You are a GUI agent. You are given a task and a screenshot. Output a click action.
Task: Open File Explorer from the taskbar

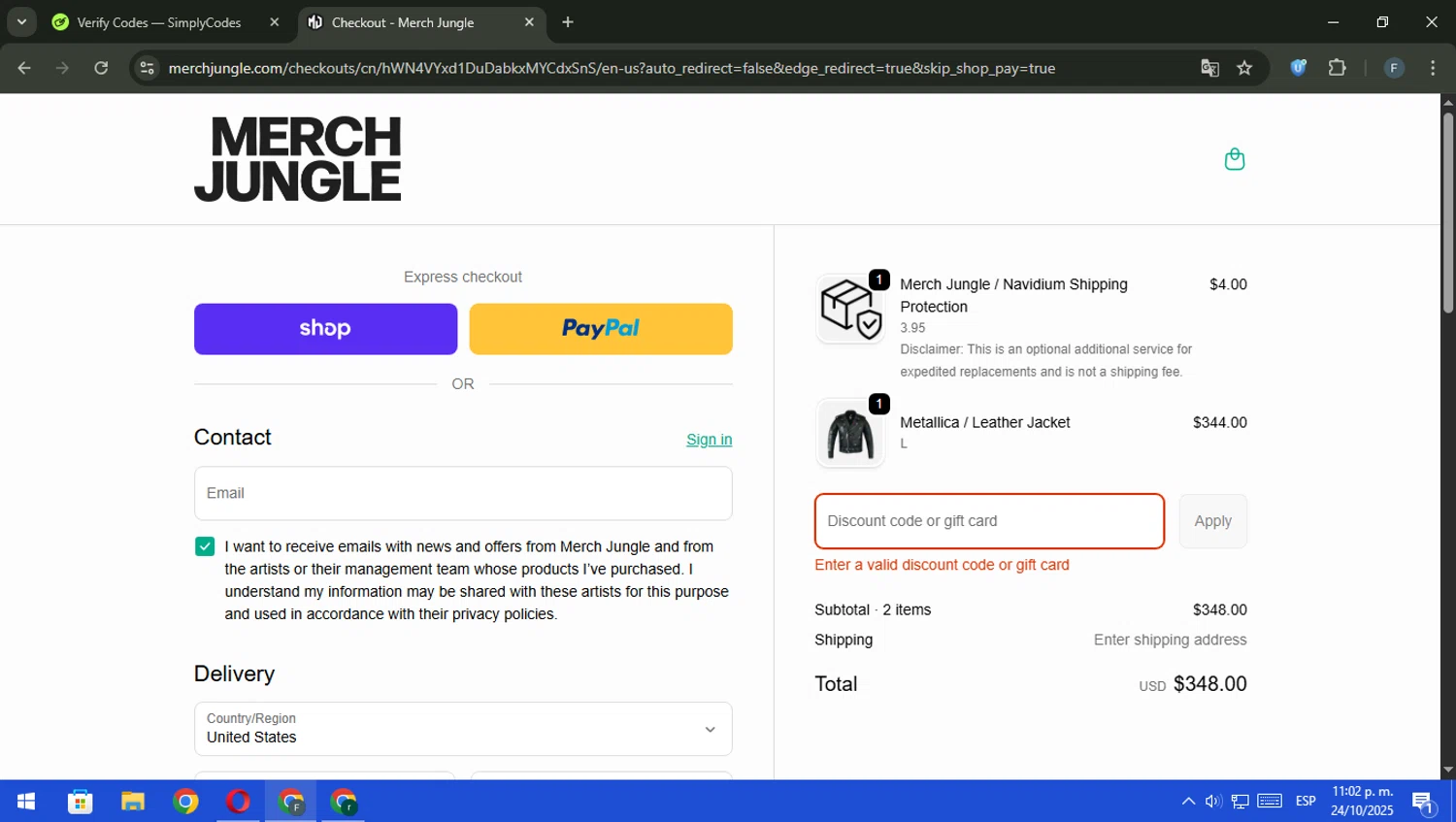(x=132, y=802)
